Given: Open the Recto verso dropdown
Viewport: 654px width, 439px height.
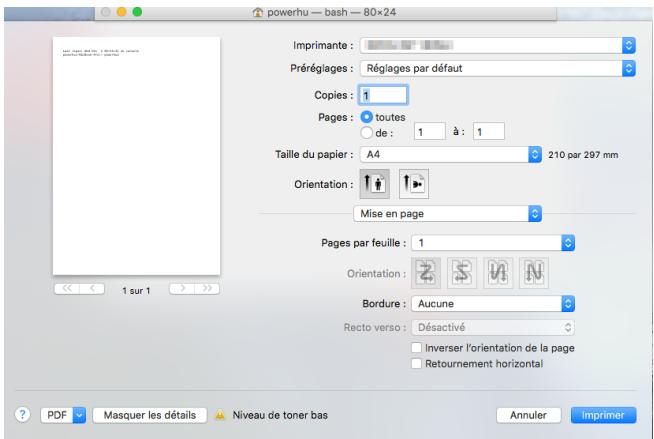Looking at the screenshot, I should pos(493,327).
